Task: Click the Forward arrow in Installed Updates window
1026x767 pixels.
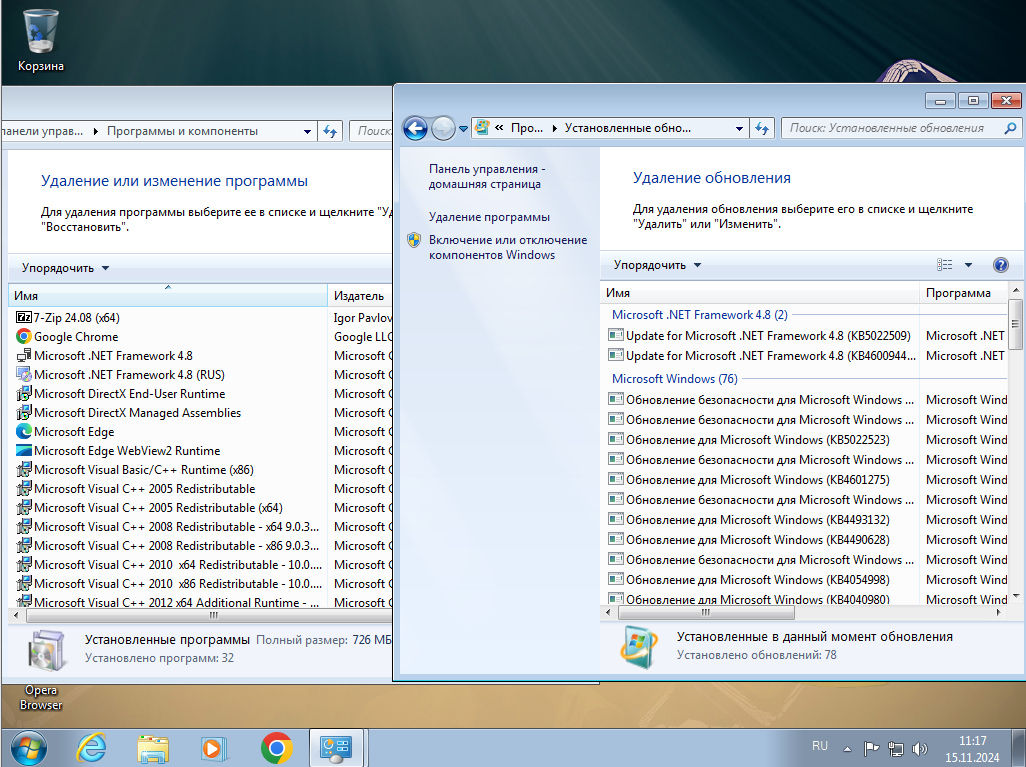Action: 443,128
